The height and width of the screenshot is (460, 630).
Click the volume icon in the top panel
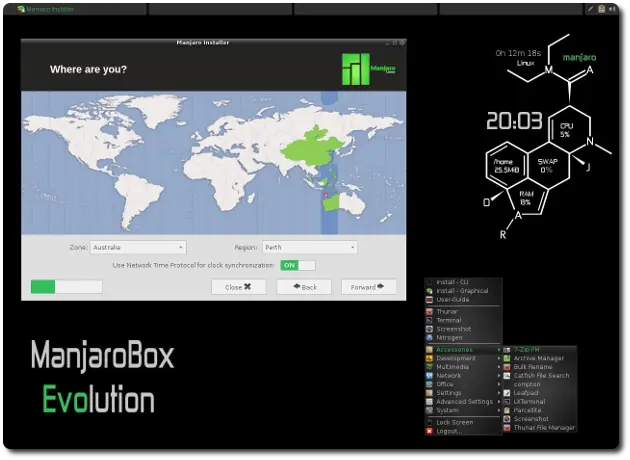tap(613, 9)
